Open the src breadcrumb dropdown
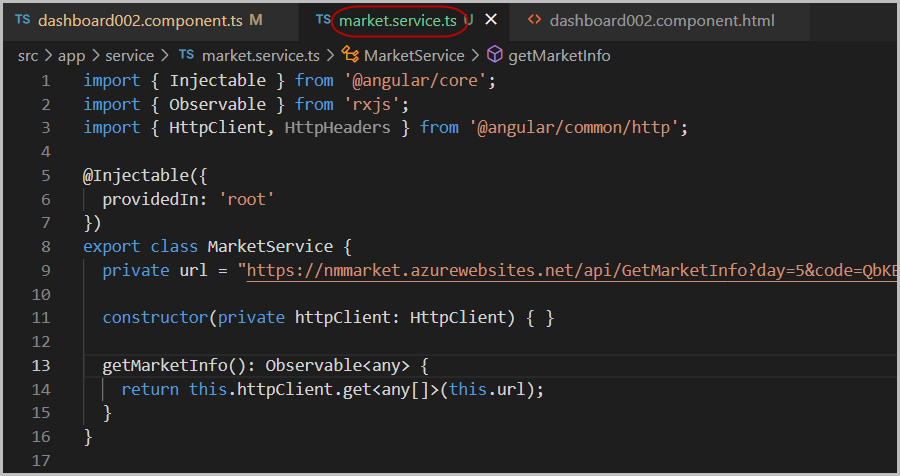Image resolution: width=900 pixels, height=476 pixels. pos(27,55)
